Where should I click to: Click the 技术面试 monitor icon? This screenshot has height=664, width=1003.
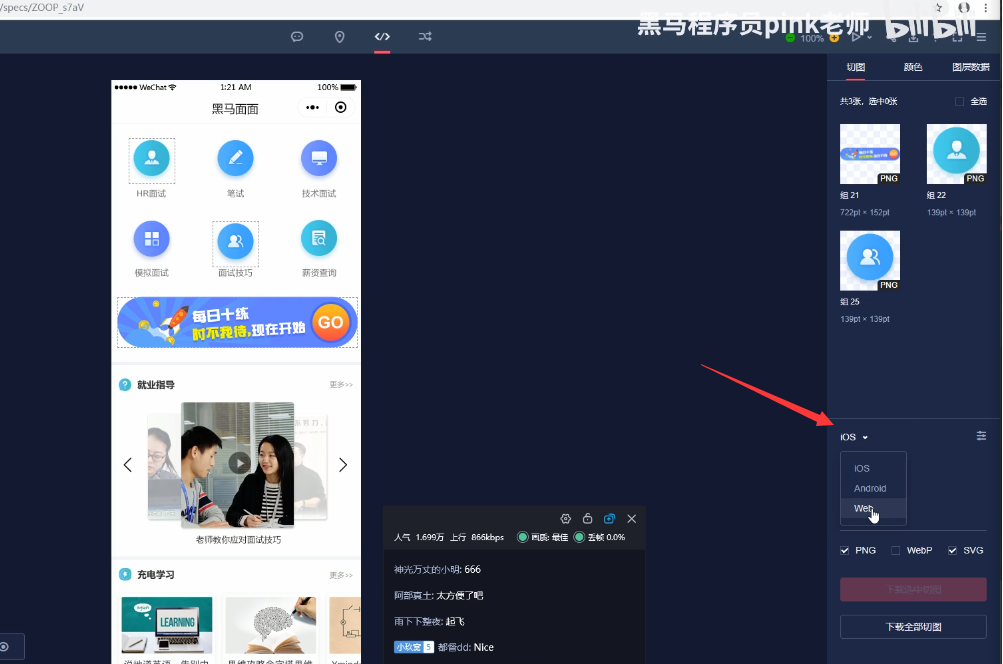(319, 158)
